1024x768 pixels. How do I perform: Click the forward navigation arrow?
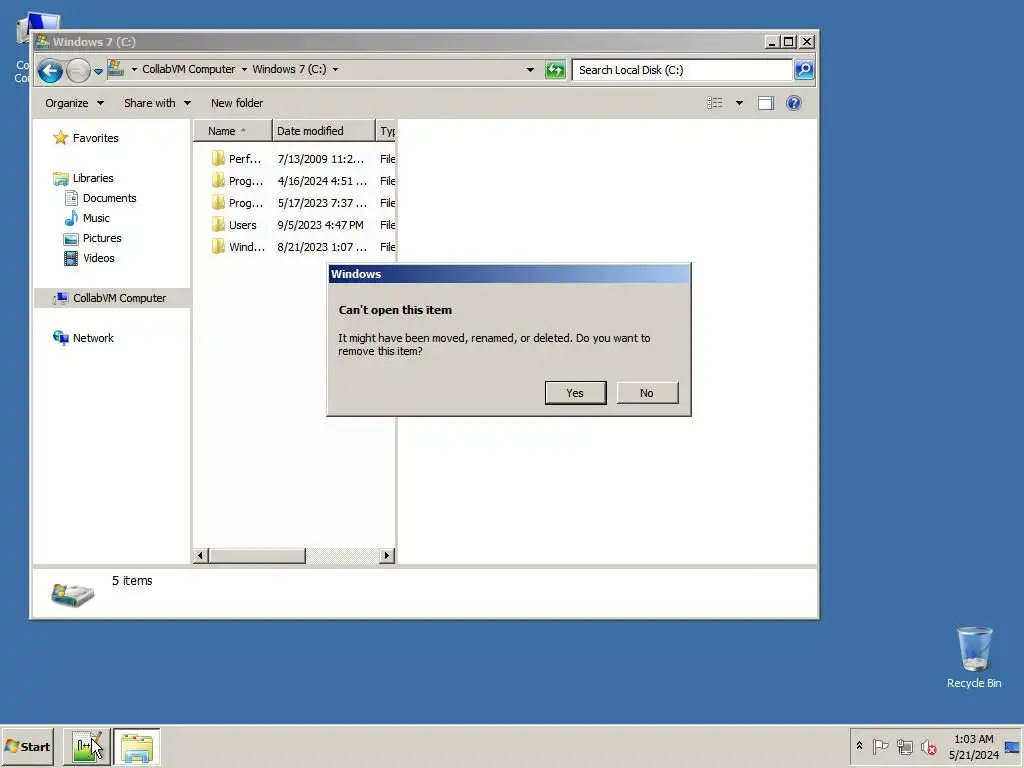78,71
